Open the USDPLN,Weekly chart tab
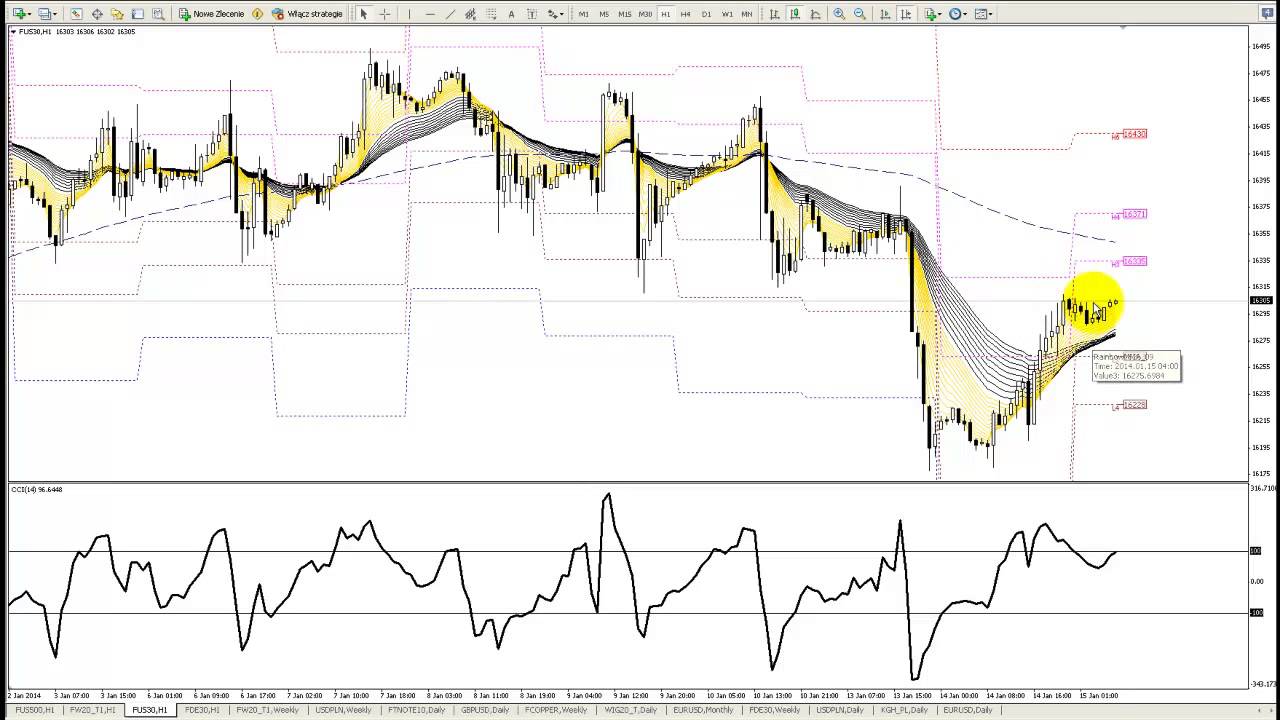The width and height of the screenshot is (1280, 720). 343,710
